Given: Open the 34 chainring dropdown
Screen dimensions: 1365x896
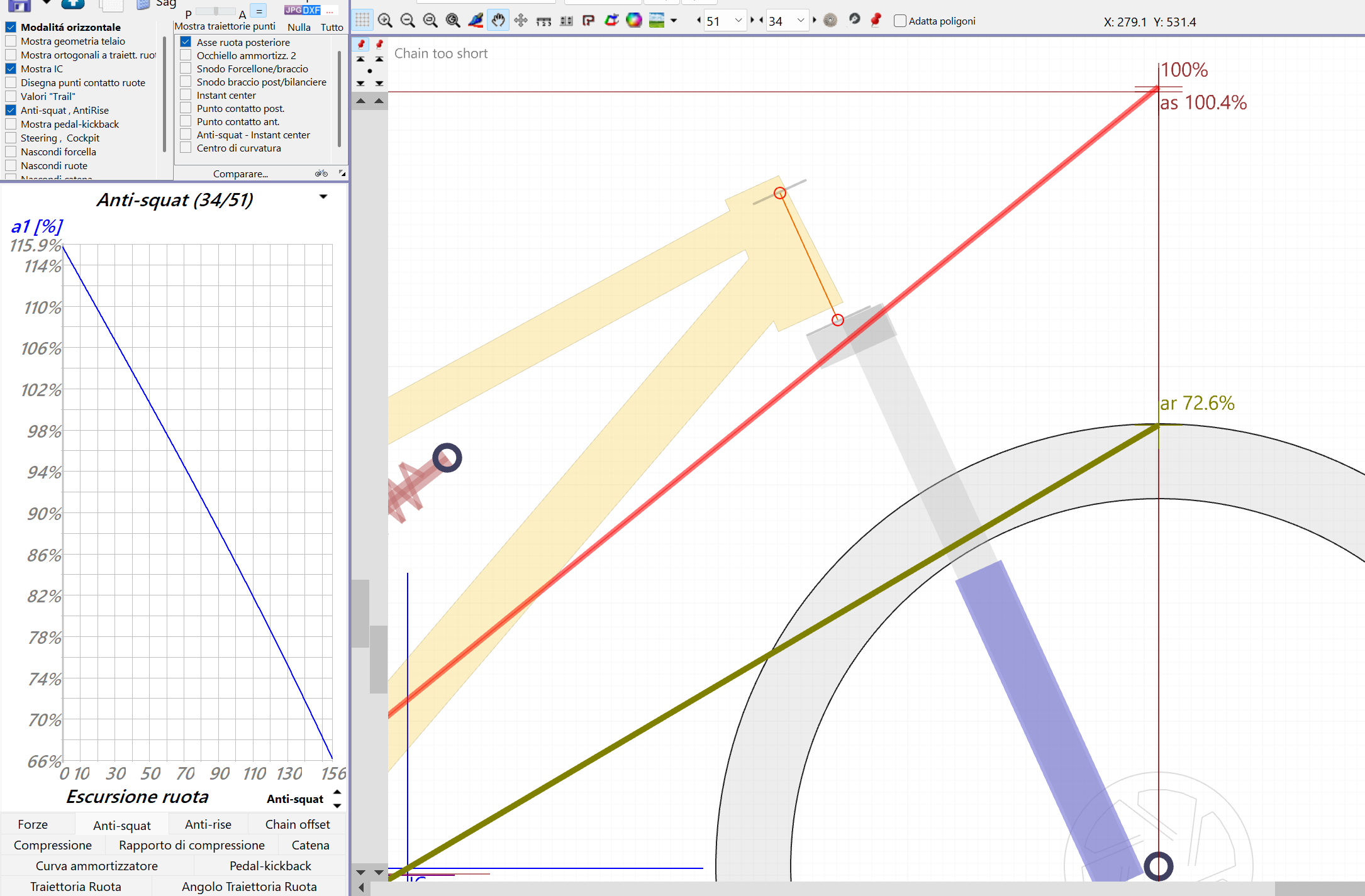Looking at the screenshot, I should pyautogui.click(x=801, y=21).
